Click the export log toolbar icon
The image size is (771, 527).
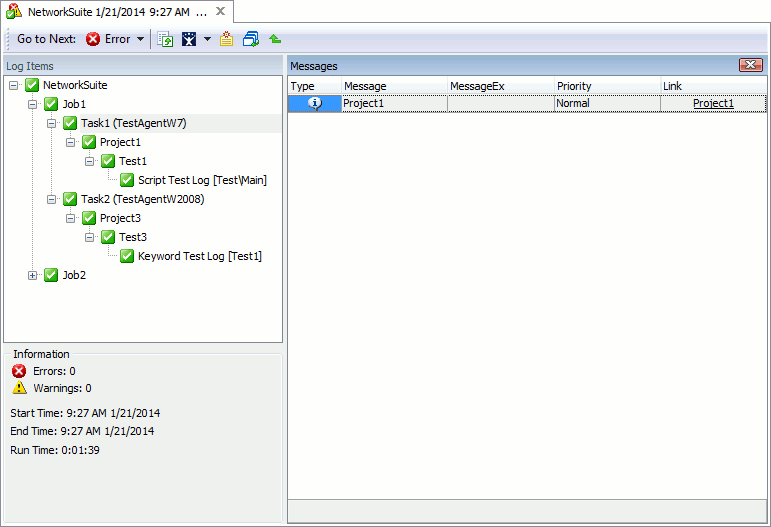pyautogui.click(x=165, y=39)
